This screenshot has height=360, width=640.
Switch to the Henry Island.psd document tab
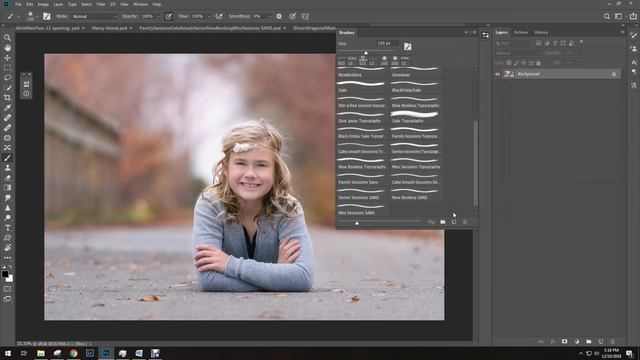pyautogui.click(x=109, y=28)
